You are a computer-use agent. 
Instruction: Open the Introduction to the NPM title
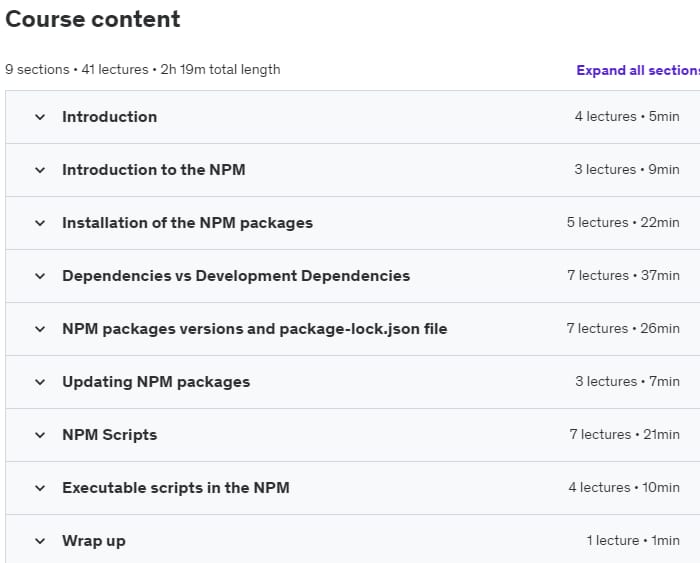click(154, 170)
